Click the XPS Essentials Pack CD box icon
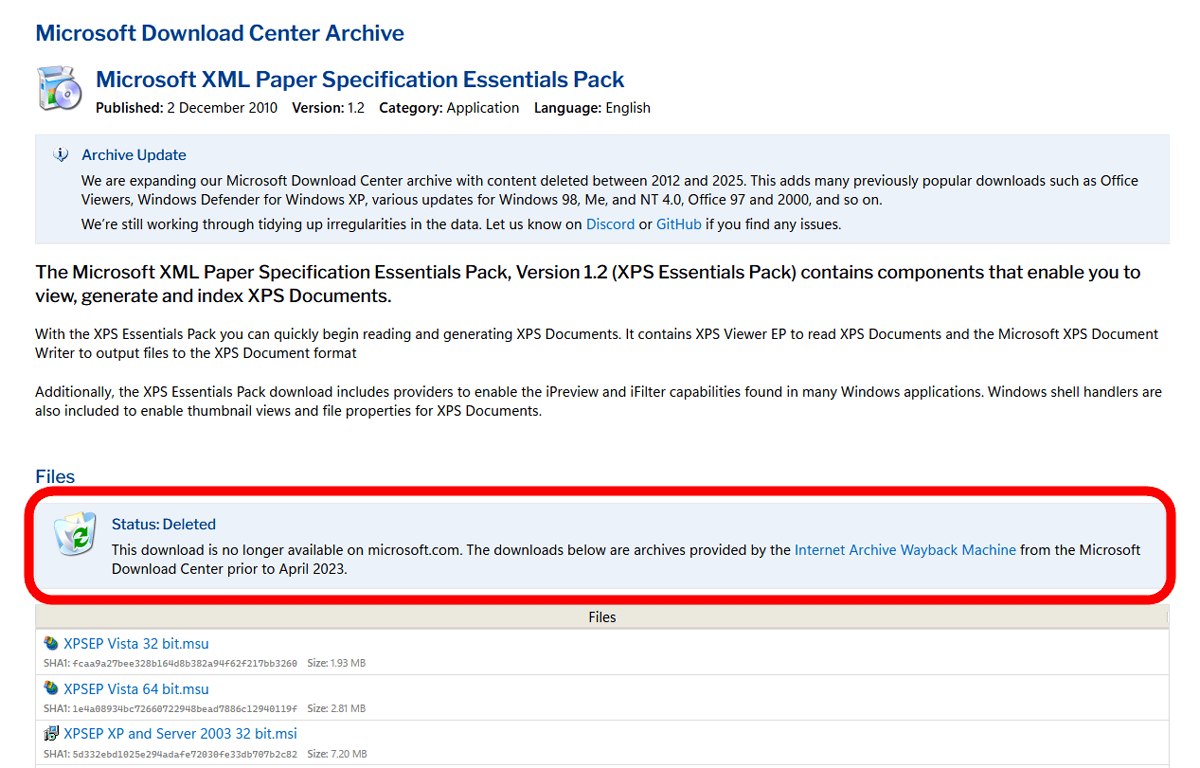1200x768 pixels. 59,88
